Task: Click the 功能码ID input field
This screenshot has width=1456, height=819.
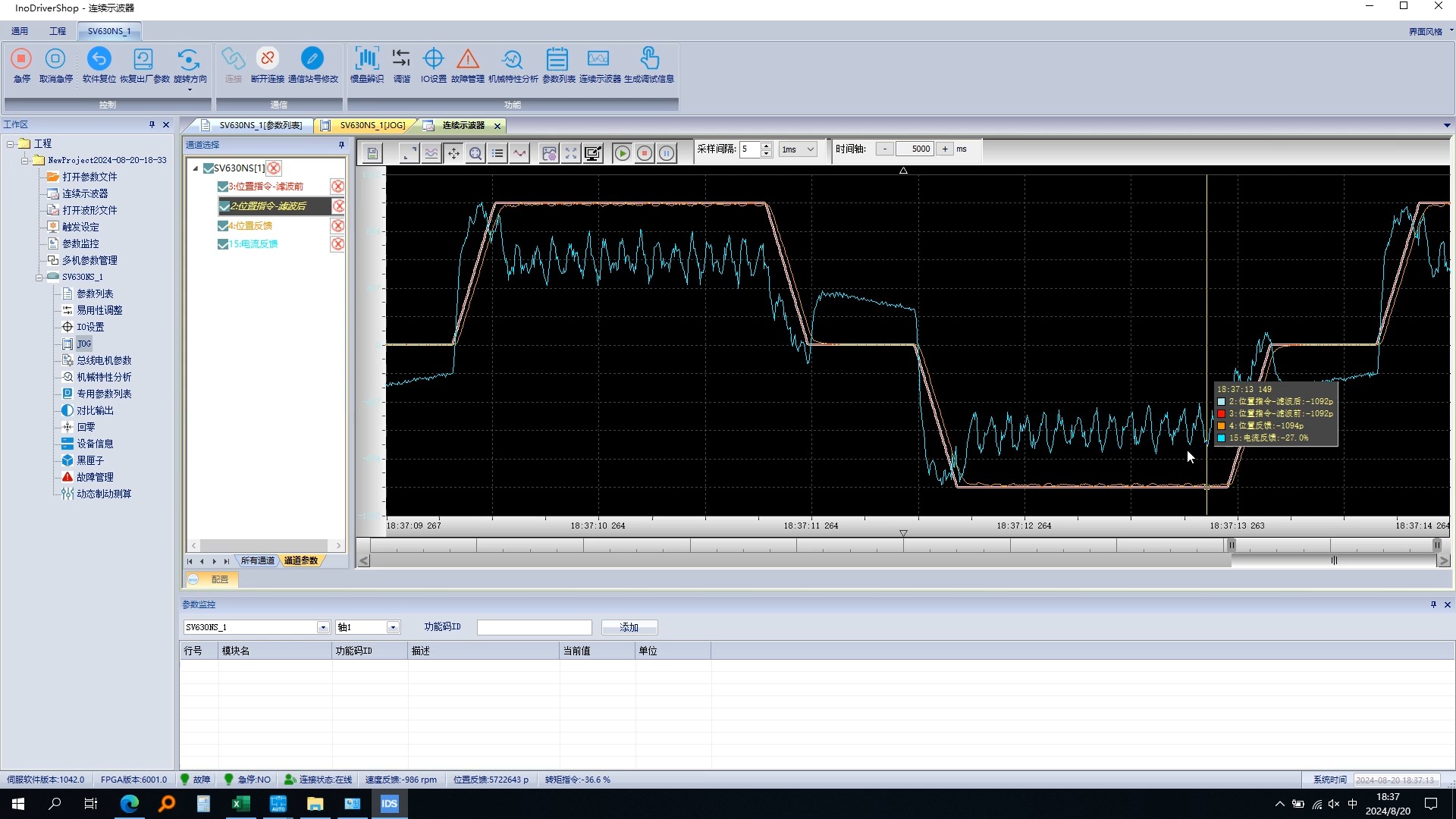Action: pos(534,628)
